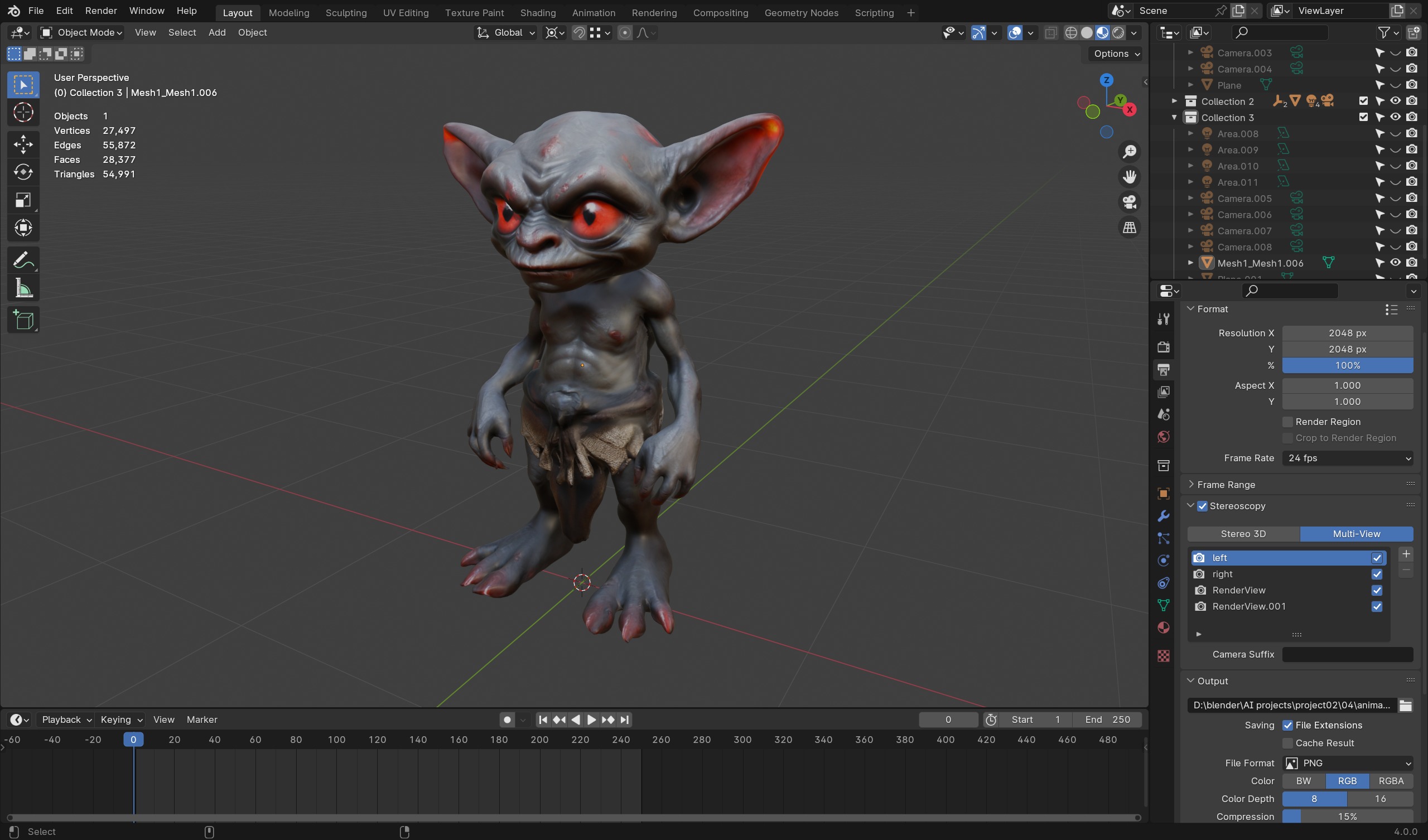The image size is (1428, 840).
Task: Activate the 3D Cursor tool
Action: 23,113
